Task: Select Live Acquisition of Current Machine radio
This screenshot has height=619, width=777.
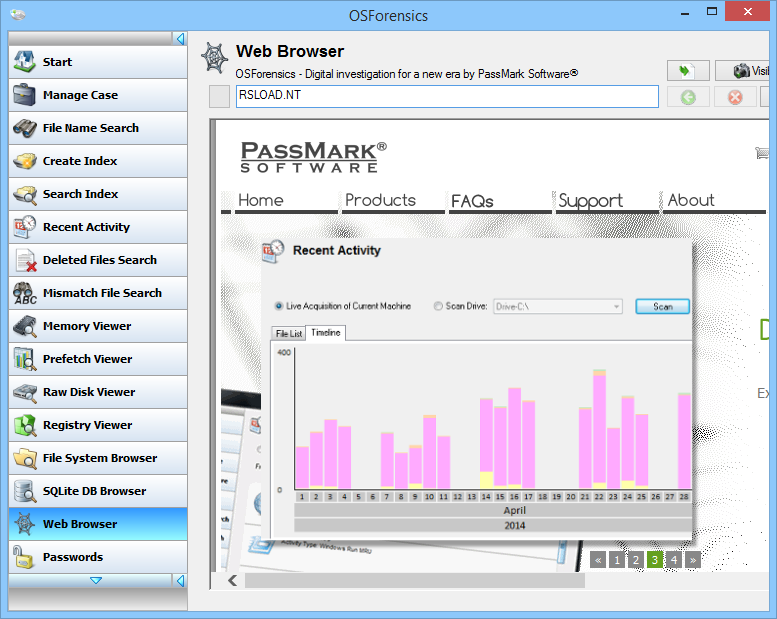Action: pos(279,306)
